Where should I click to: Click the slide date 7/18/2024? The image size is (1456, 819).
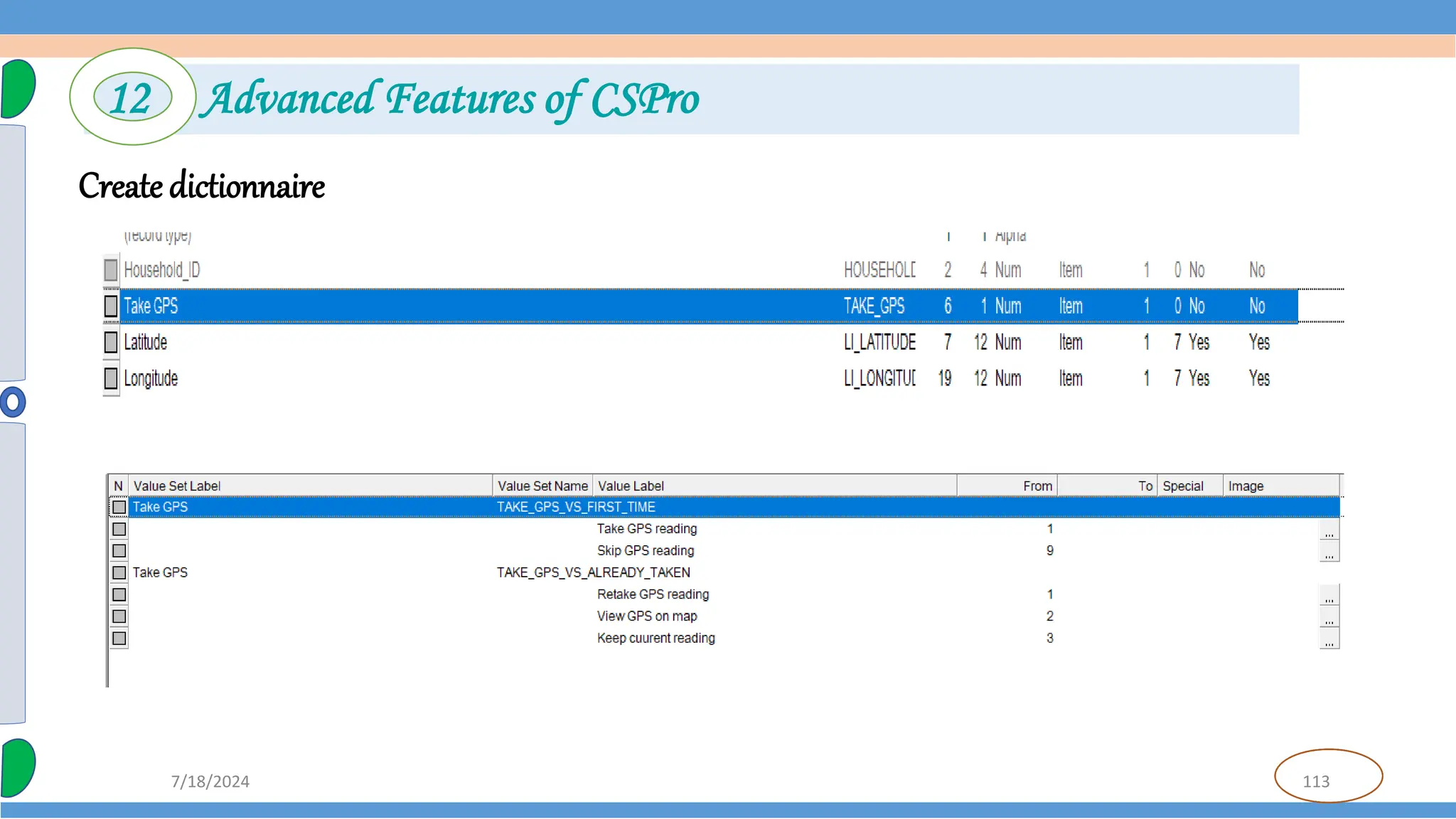210,781
